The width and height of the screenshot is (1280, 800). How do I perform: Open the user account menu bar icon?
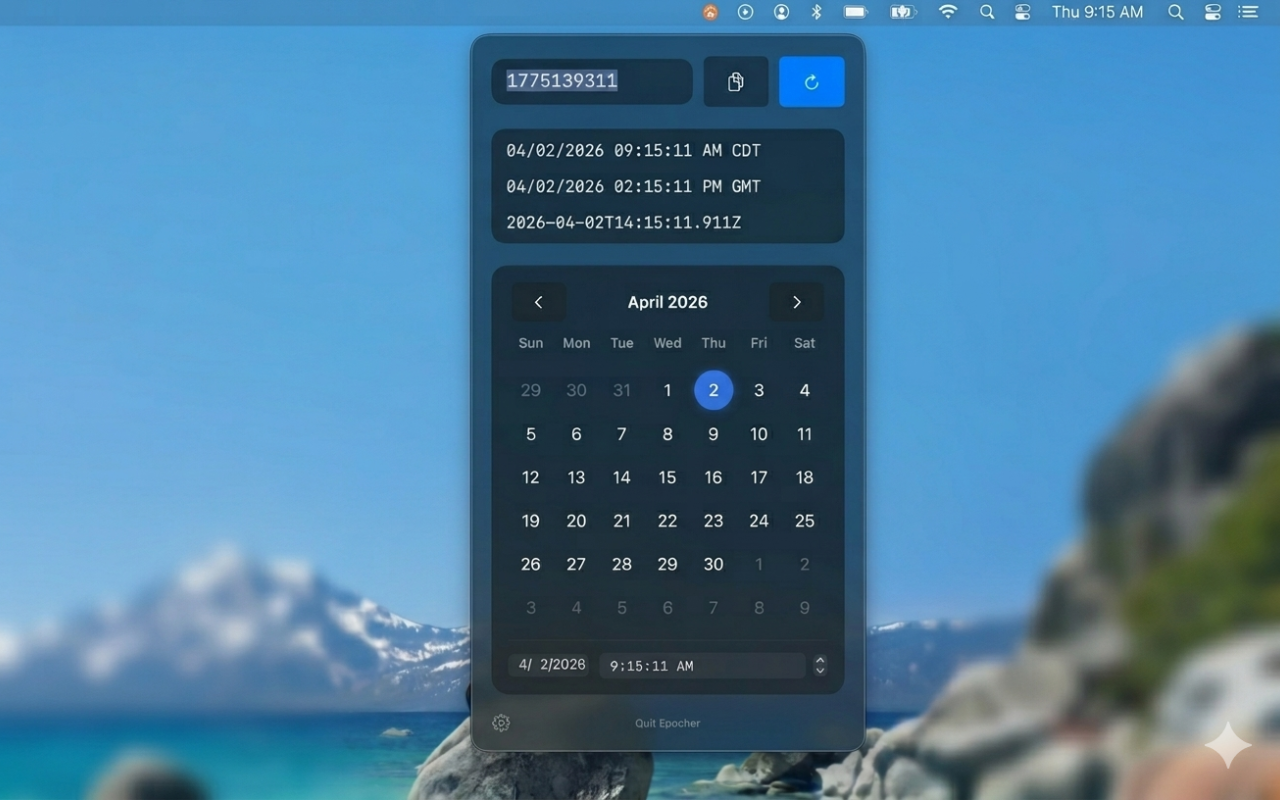coord(781,12)
